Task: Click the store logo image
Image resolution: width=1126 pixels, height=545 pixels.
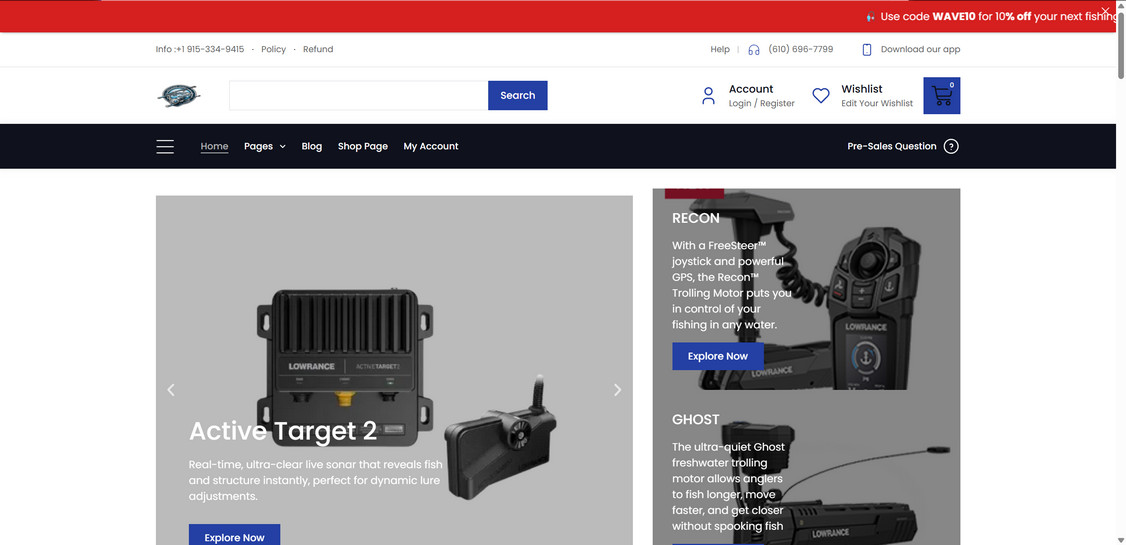Action: coord(179,96)
